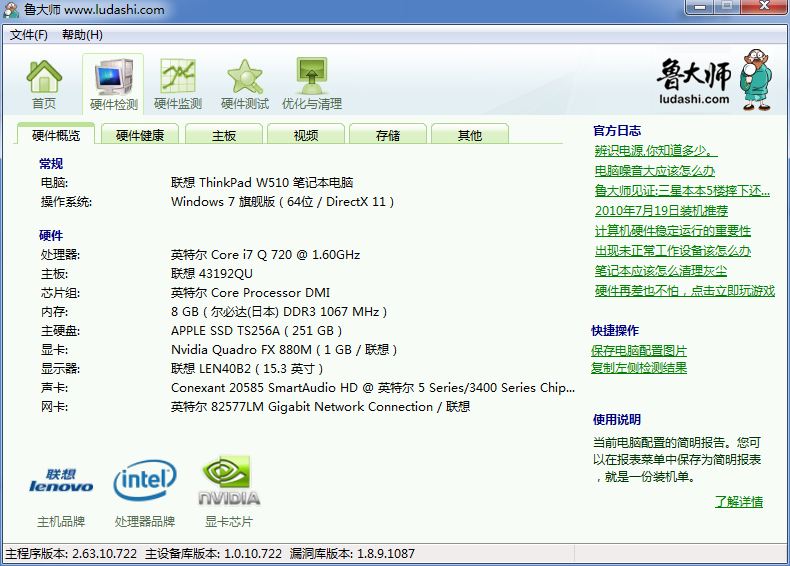Screen dimensions: 790x566
Task: Switch to the 存储 tab
Action: tap(388, 135)
